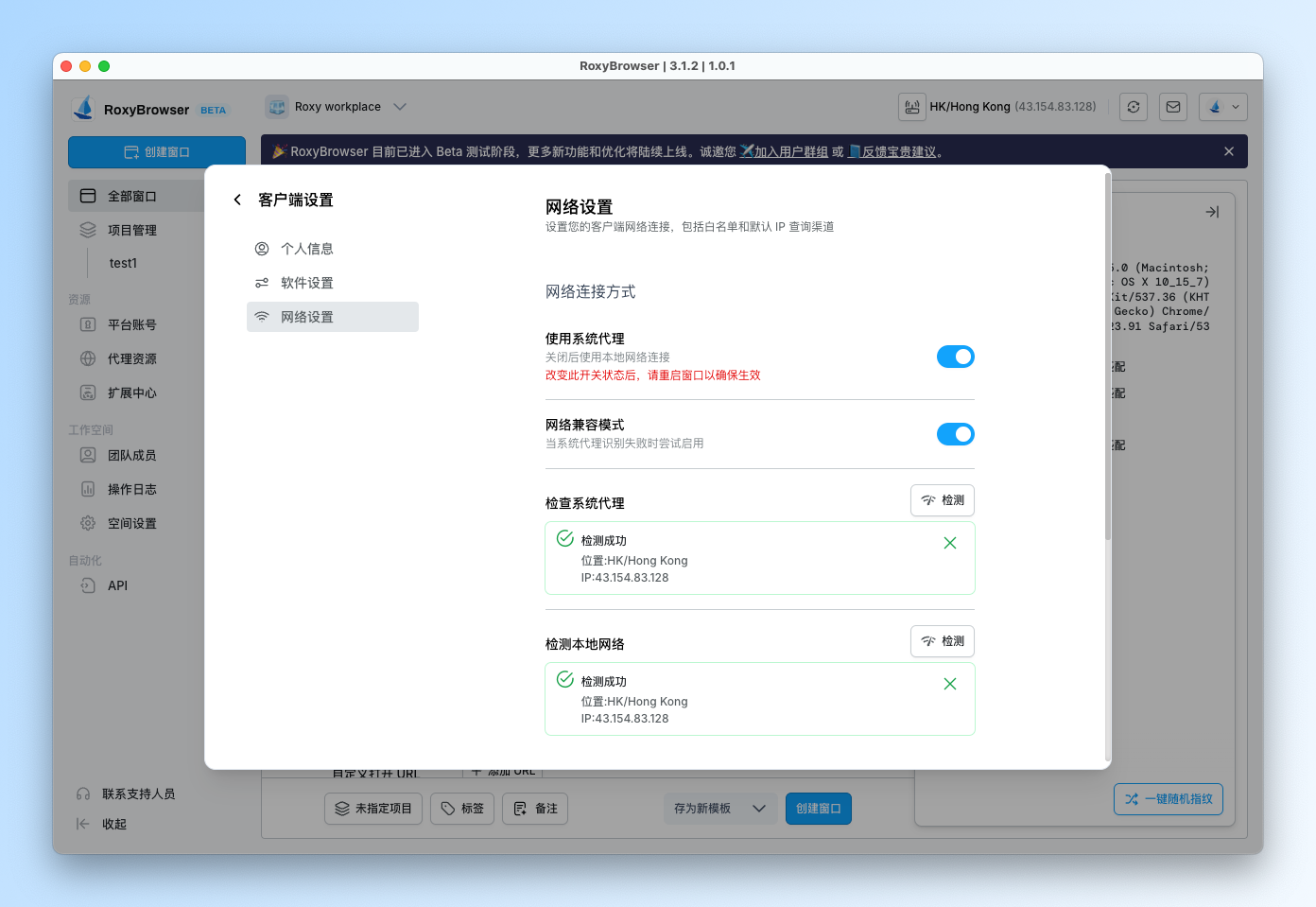Select 网络设置 in settings sidebar

(x=332, y=317)
